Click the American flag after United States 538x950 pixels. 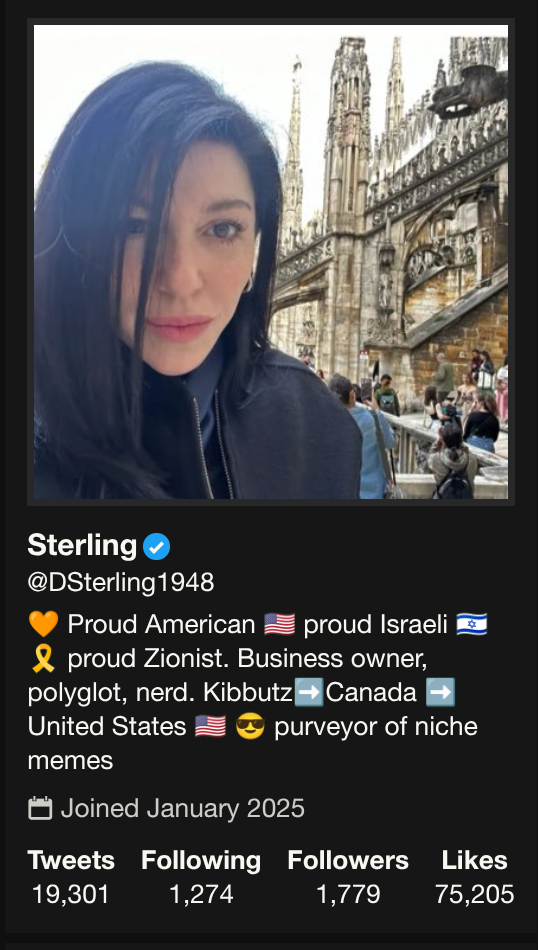point(210,726)
